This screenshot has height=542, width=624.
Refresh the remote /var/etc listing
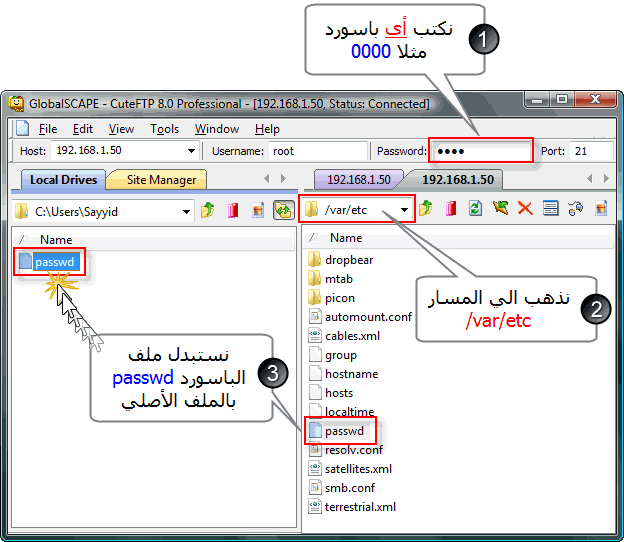click(475, 208)
